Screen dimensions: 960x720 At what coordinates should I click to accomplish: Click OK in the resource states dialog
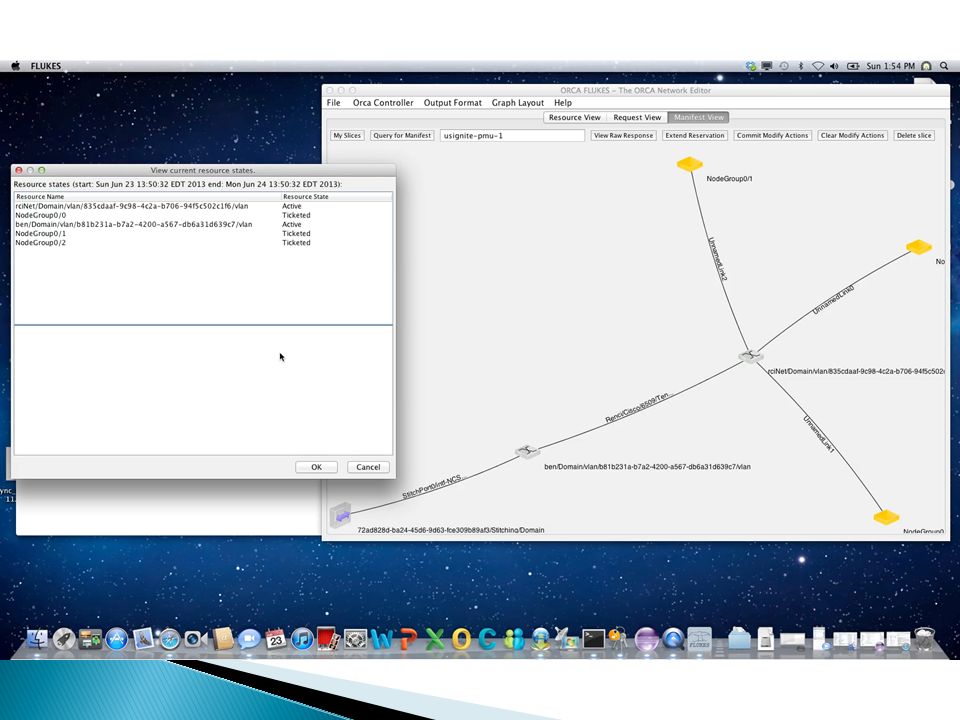317,467
